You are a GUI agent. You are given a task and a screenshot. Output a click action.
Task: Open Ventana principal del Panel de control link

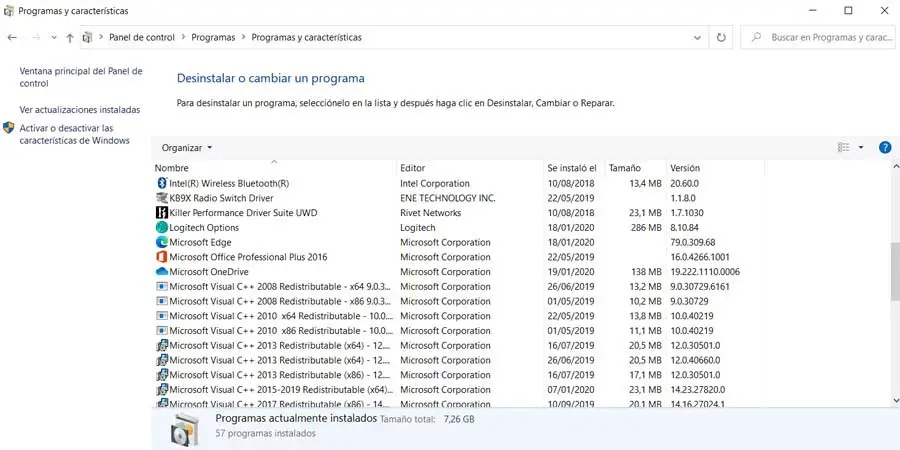pyautogui.click(x=81, y=77)
